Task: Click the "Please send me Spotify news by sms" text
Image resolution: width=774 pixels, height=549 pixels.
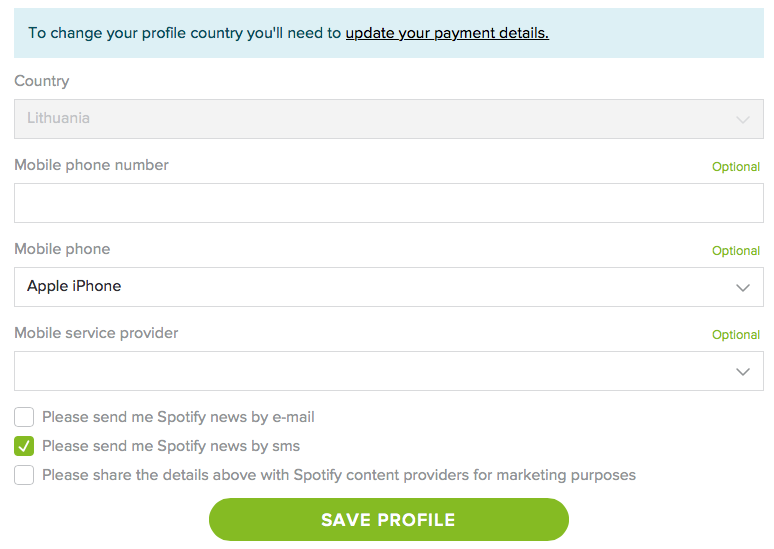Action: click(171, 446)
